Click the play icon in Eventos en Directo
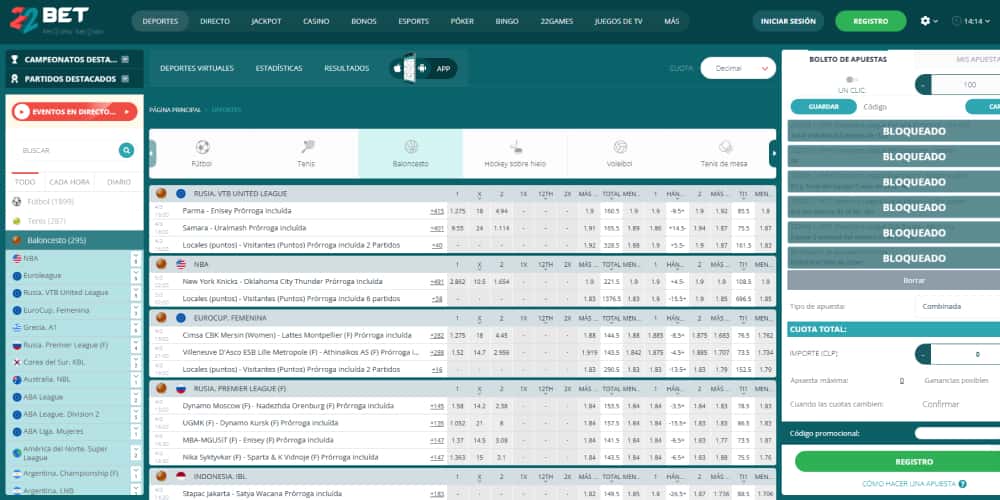 point(22,112)
